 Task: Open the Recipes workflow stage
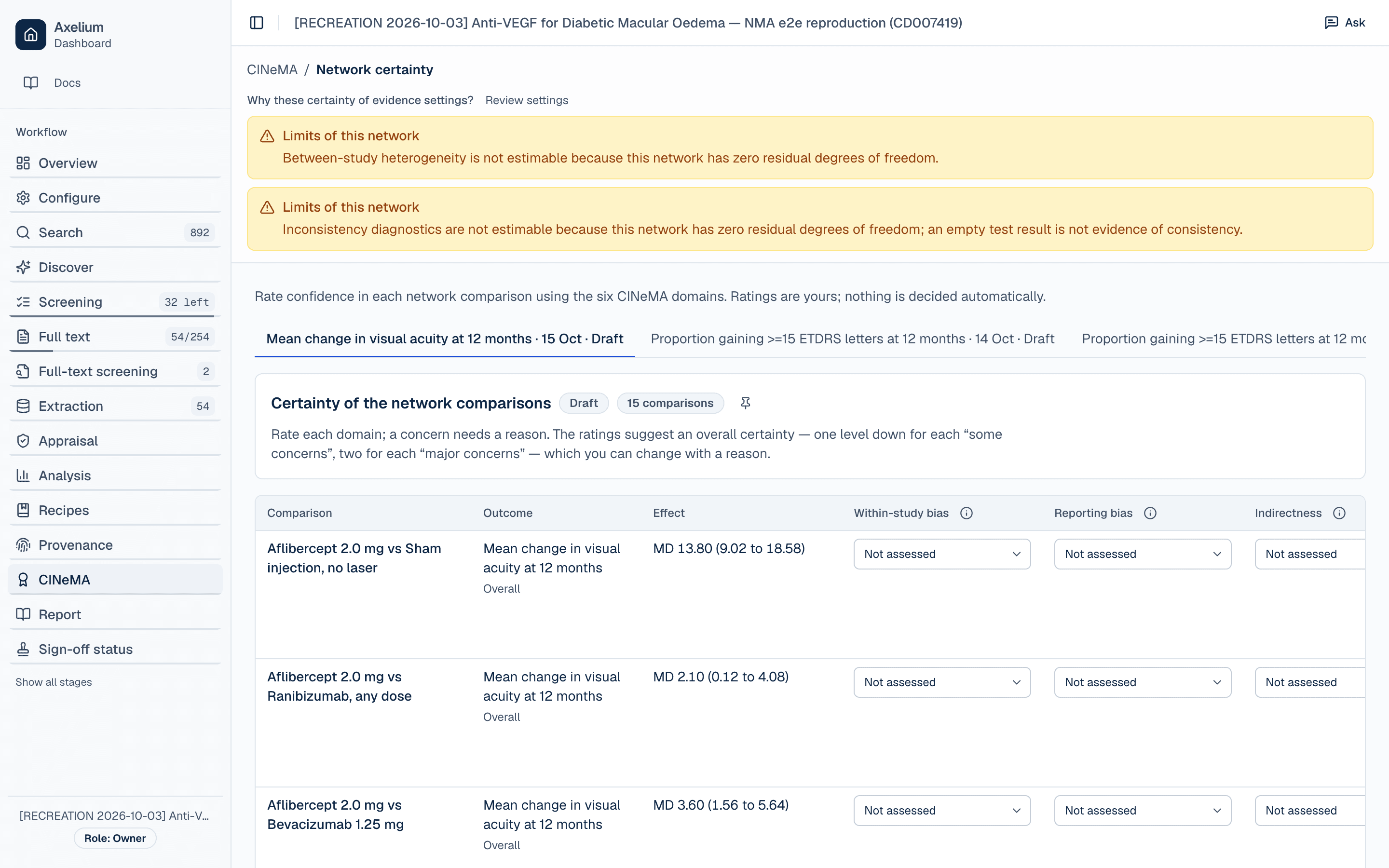(x=115, y=510)
